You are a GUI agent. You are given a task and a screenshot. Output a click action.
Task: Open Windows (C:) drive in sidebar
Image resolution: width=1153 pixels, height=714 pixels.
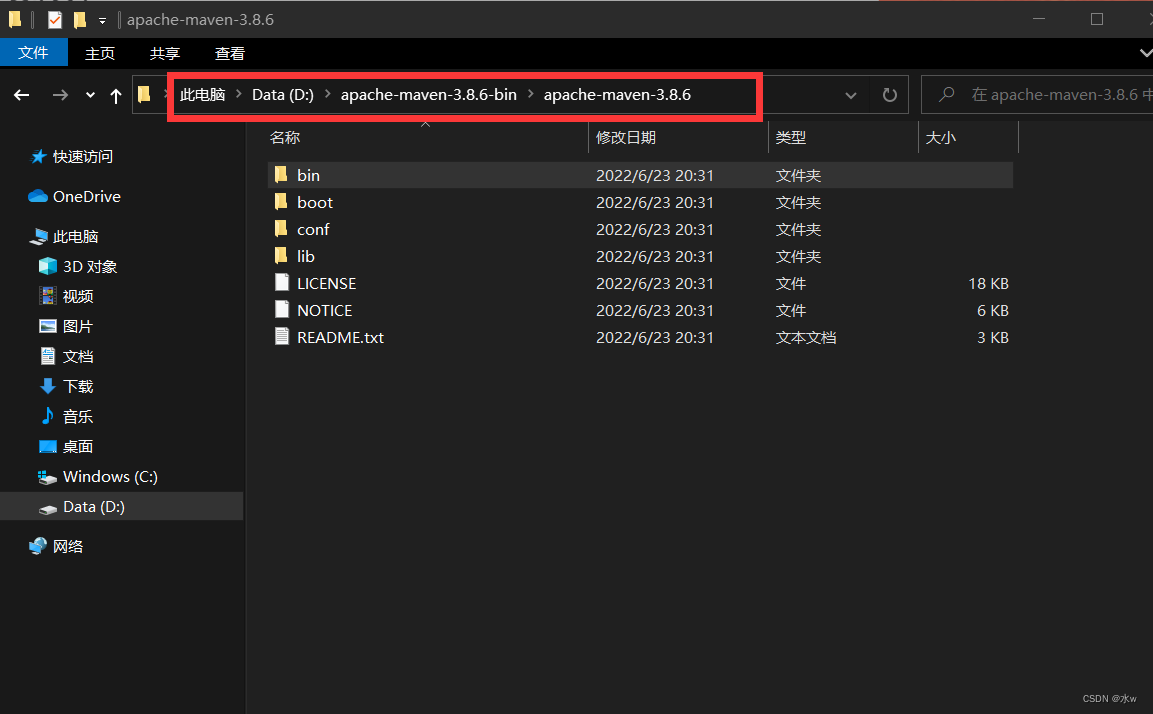pos(110,476)
